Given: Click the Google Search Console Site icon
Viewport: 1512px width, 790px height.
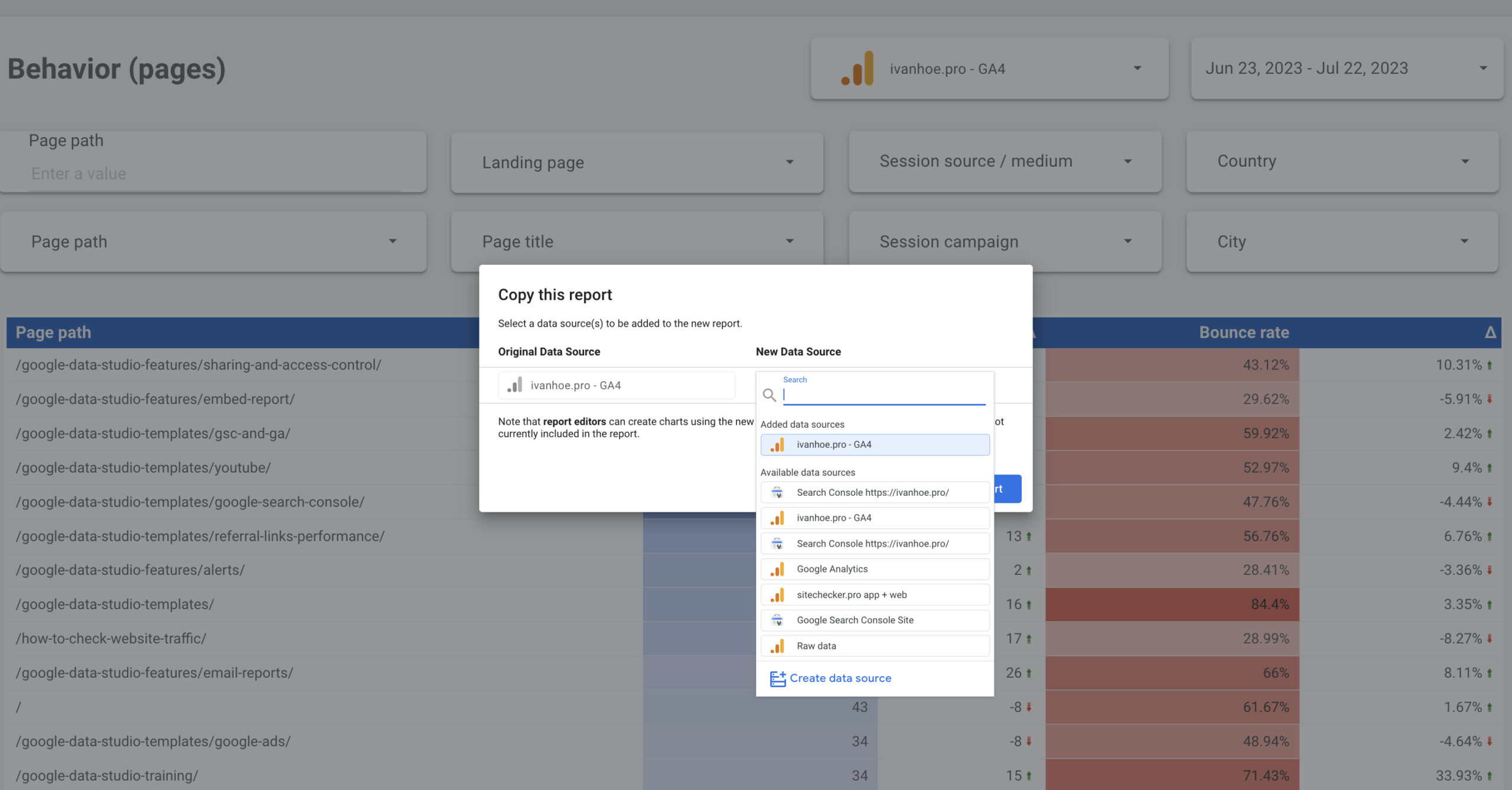Looking at the screenshot, I should [777, 620].
